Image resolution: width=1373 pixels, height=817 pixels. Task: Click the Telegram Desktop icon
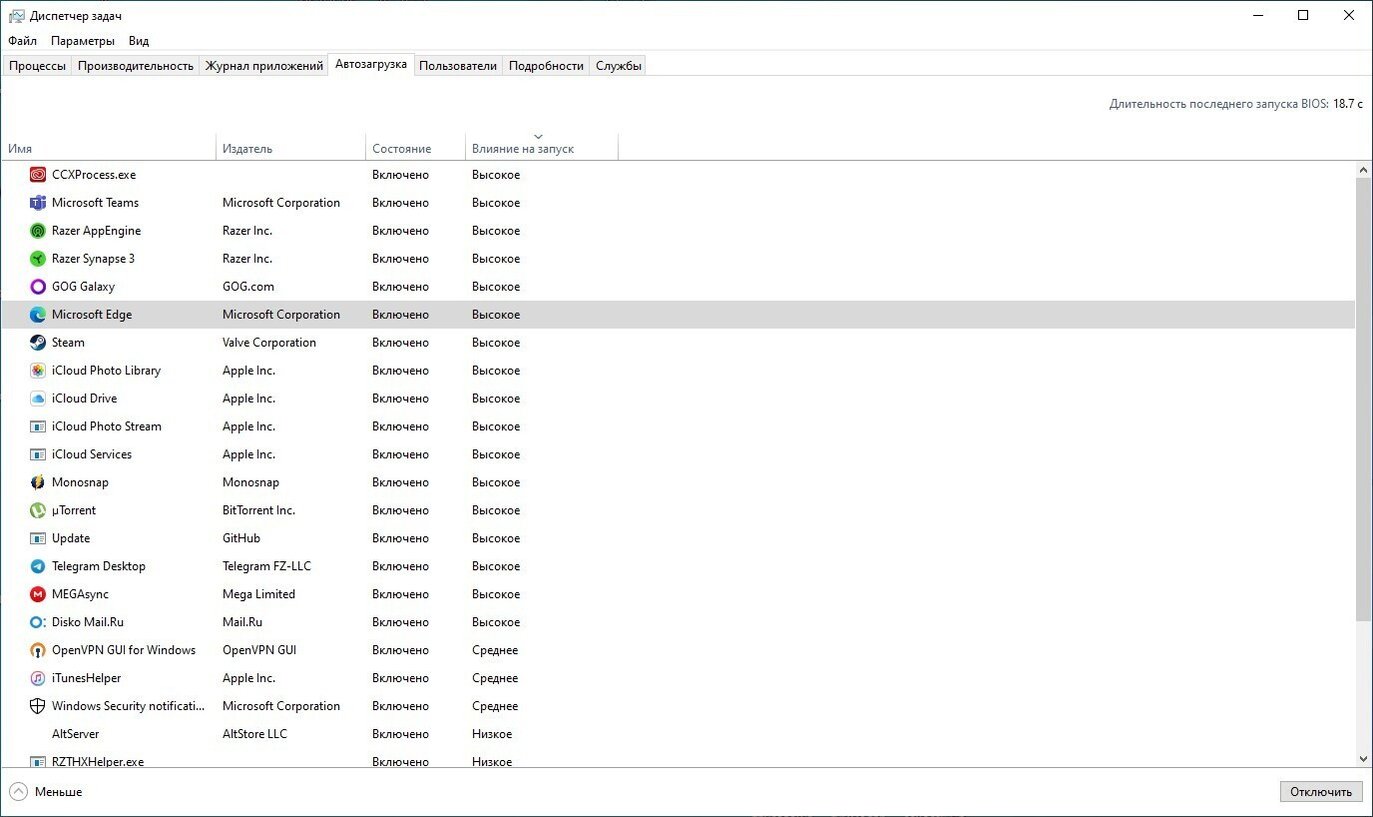click(x=38, y=566)
